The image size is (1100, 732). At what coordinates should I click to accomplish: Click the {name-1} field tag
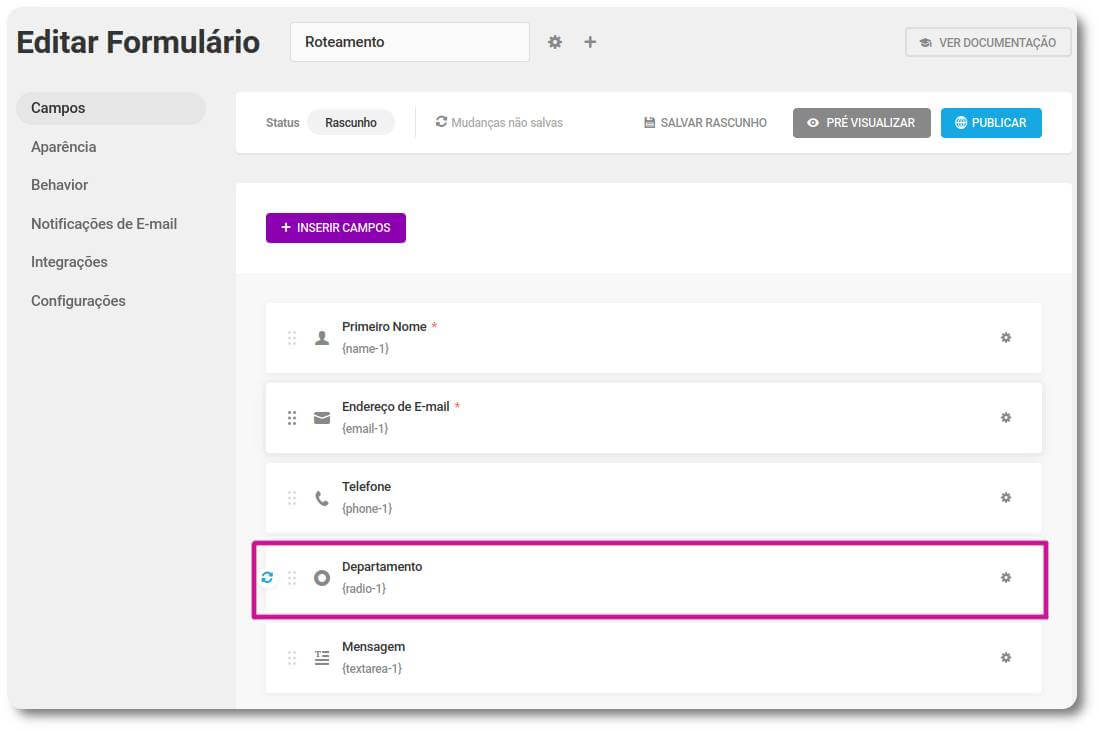[365, 349]
